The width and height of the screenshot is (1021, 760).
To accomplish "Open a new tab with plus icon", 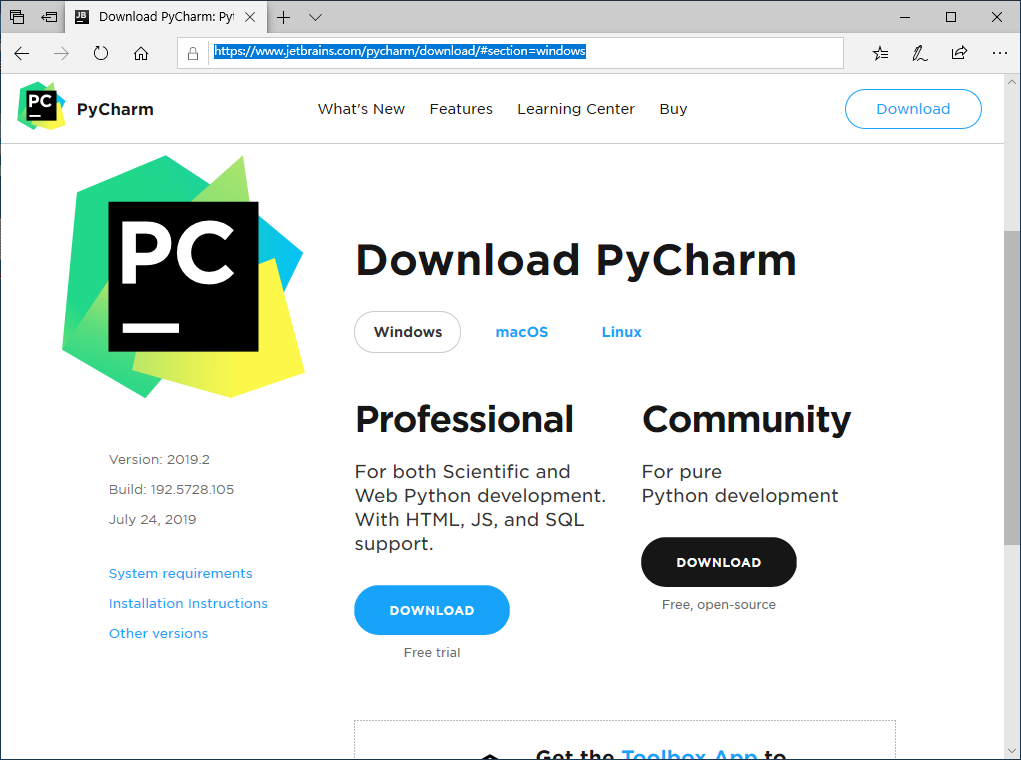I will (283, 18).
